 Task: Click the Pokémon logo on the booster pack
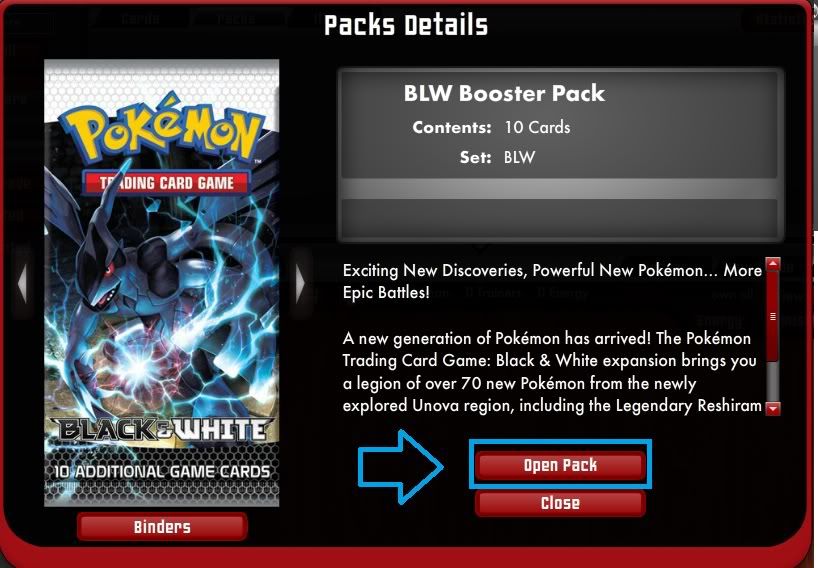click(x=163, y=130)
